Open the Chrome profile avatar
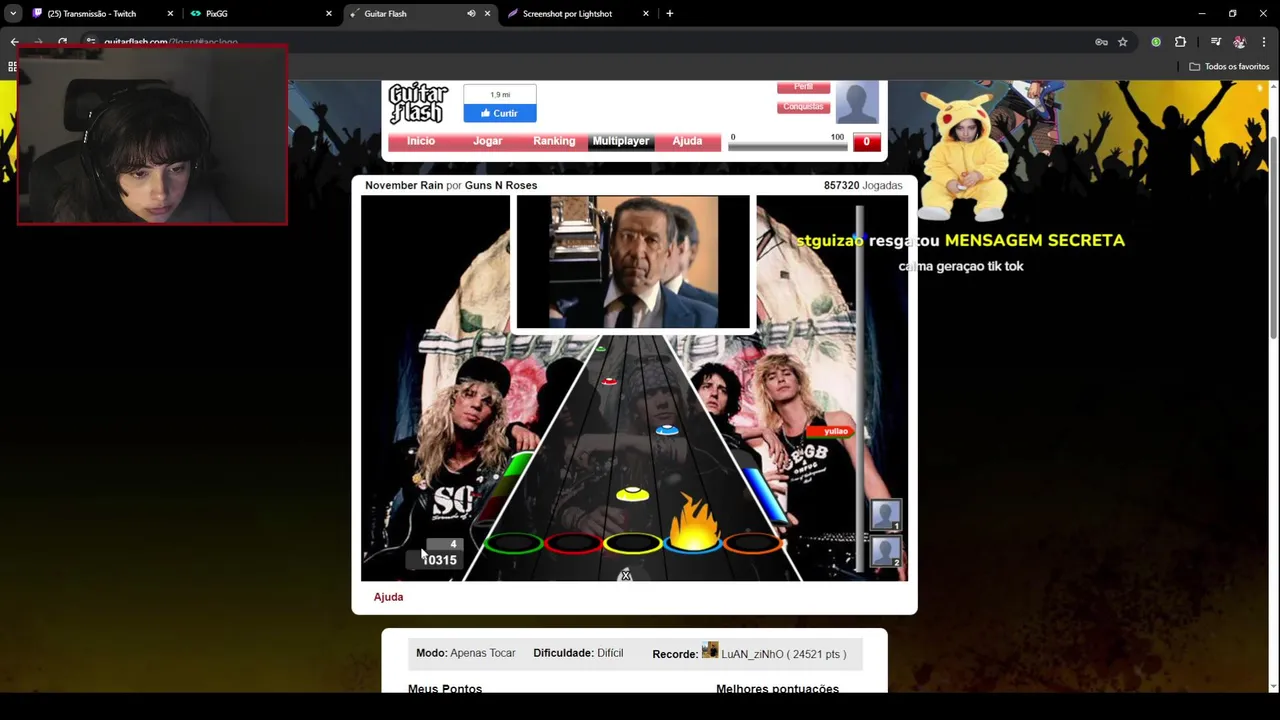Viewport: 1280px width, 720px height. (1240, 42)
